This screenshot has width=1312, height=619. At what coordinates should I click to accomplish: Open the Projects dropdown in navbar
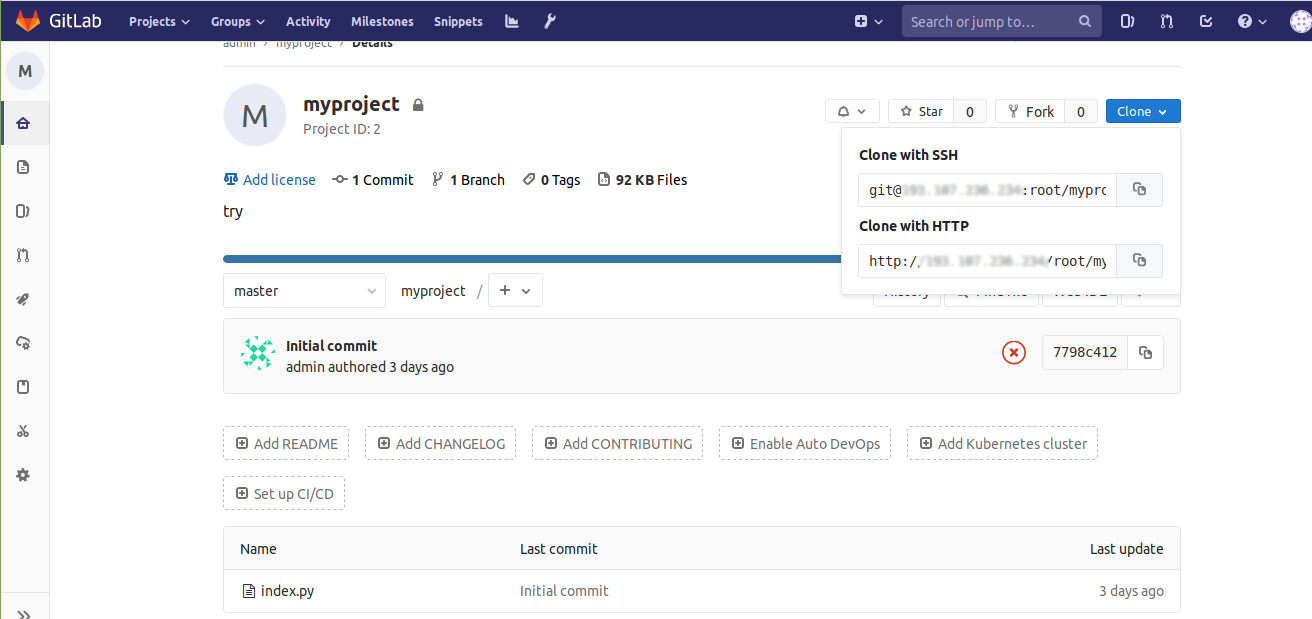(x=159, y=21)
